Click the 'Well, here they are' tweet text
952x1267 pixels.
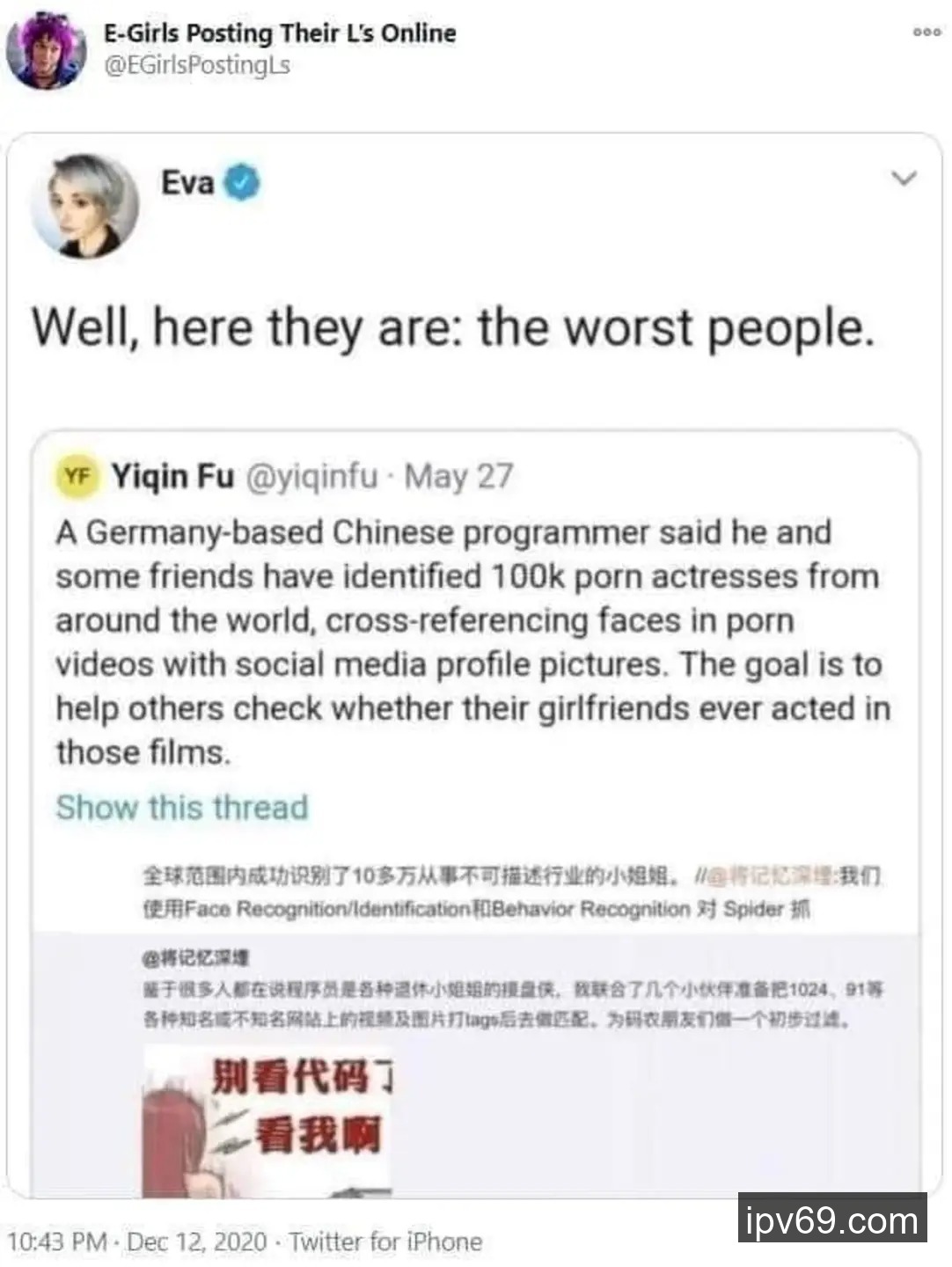tap(453, 328)
